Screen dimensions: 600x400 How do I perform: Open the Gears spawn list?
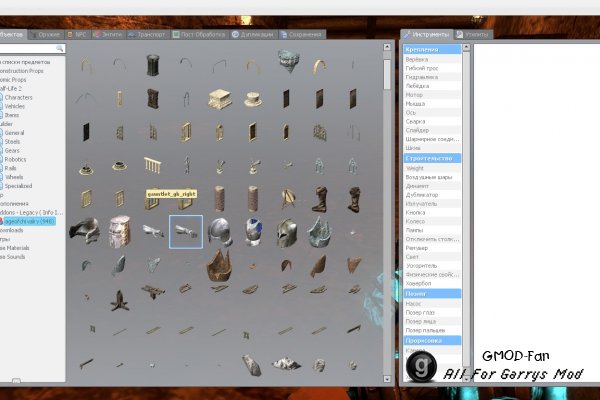[12, 150]
